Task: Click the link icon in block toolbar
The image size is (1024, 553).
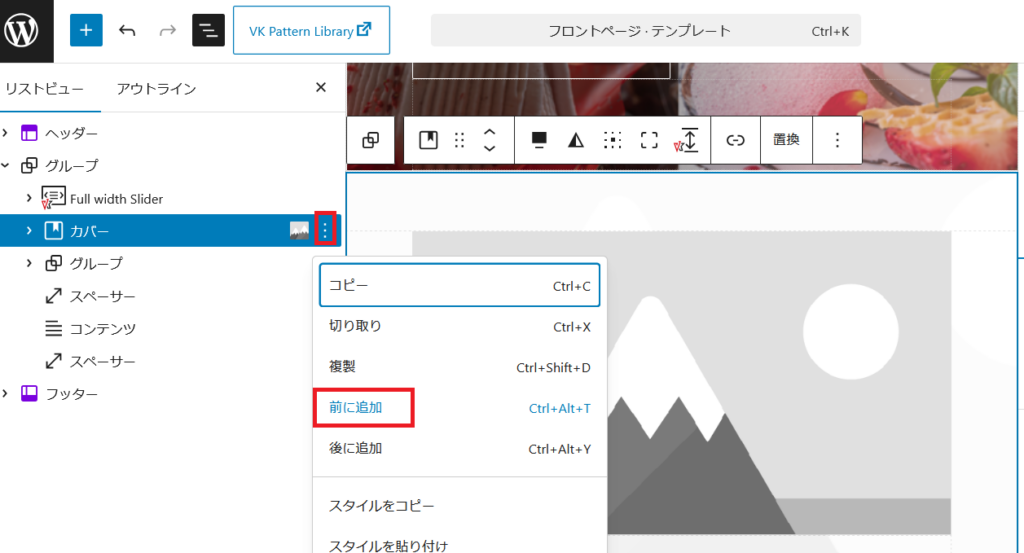Action: [736, 140]
